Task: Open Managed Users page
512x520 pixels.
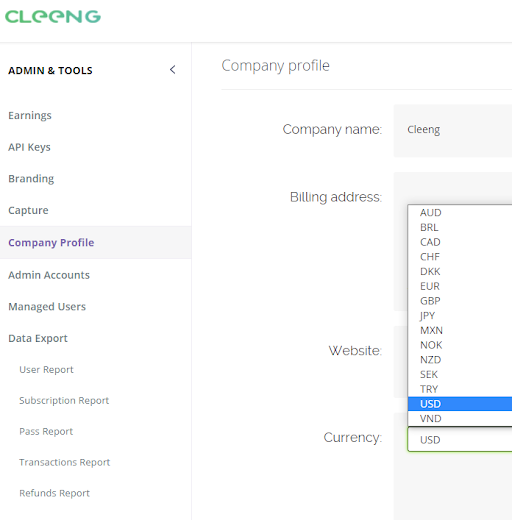Action: pyautogui.click(x=47, y=307)
